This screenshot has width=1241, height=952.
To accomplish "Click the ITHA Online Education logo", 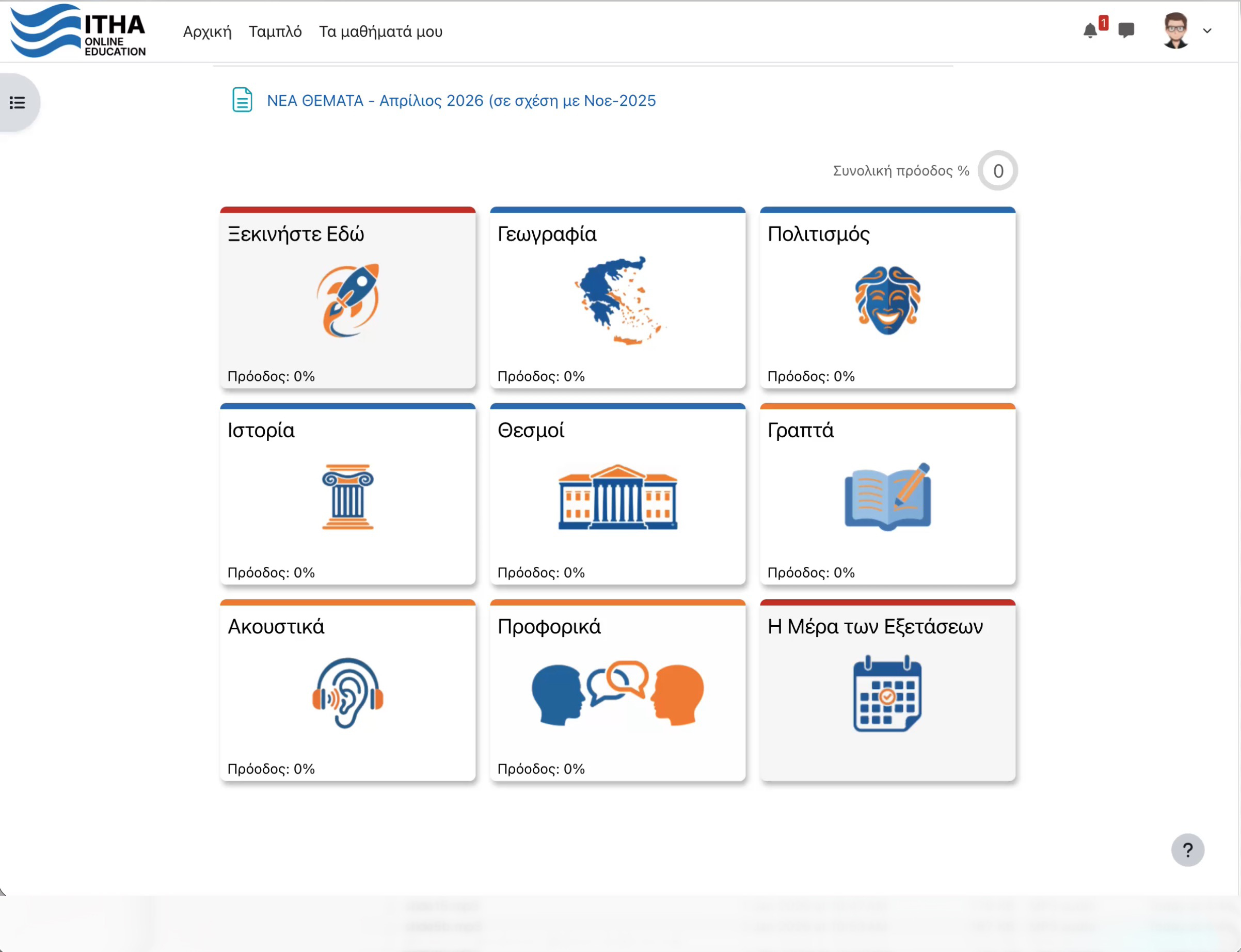I will click(x=78, y=31).
